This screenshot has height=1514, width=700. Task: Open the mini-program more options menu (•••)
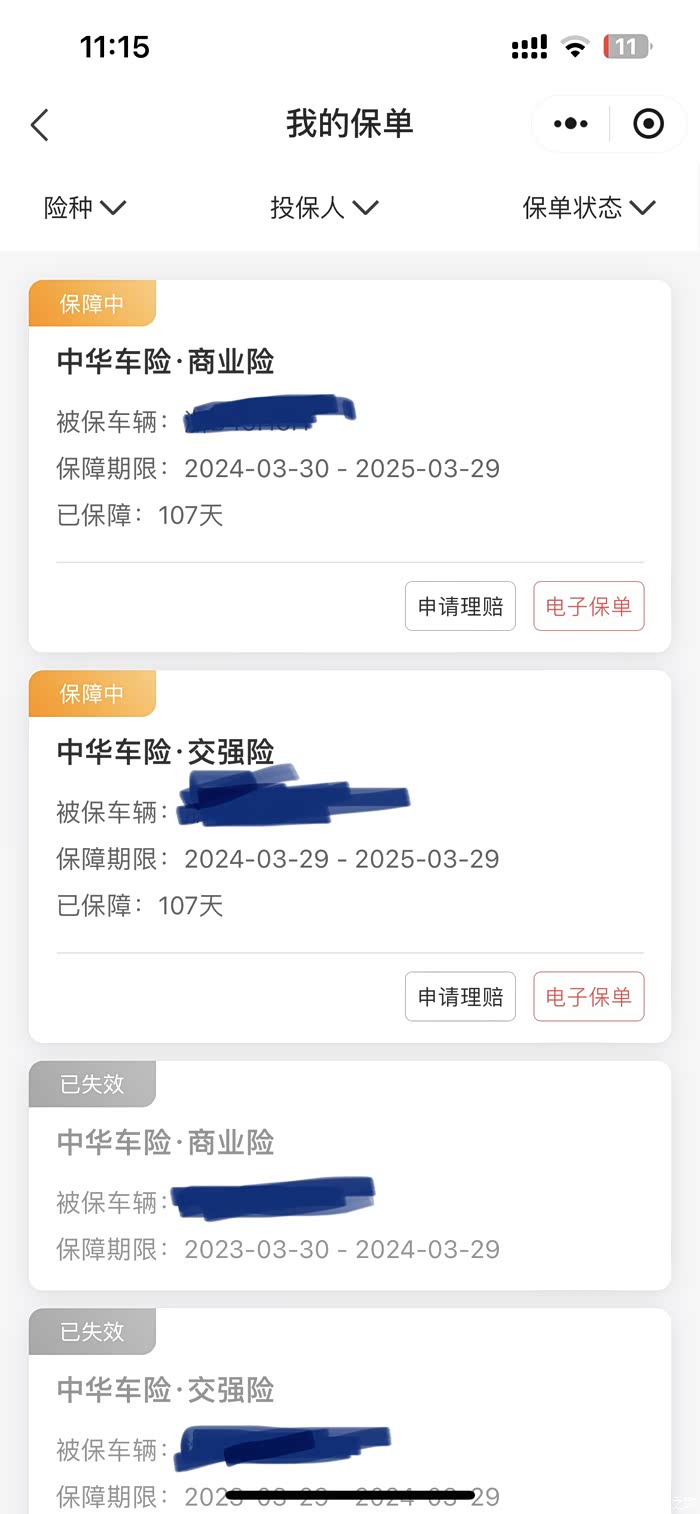click(x=570, y=124)
